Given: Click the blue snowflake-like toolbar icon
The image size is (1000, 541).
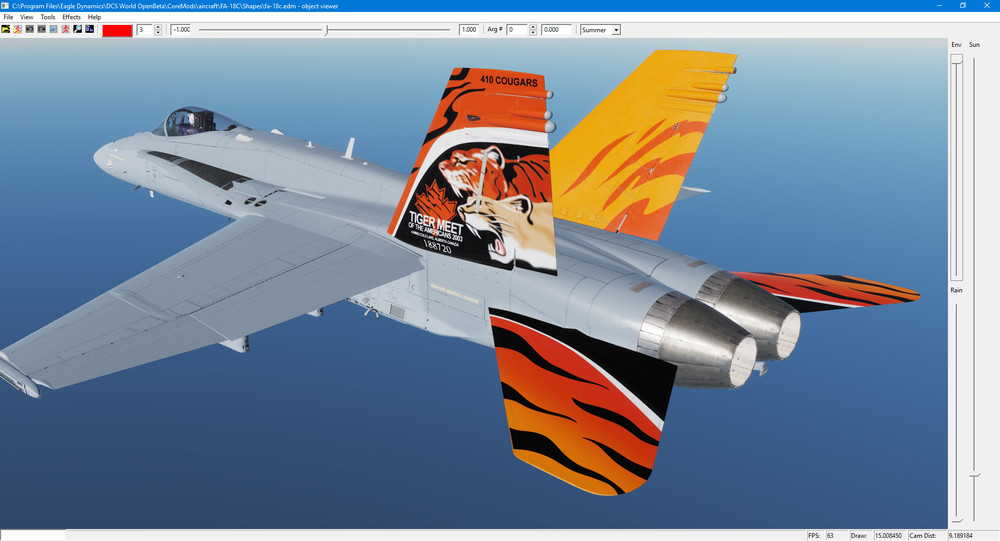Looking at the screenshot, I should pos(54,29).
